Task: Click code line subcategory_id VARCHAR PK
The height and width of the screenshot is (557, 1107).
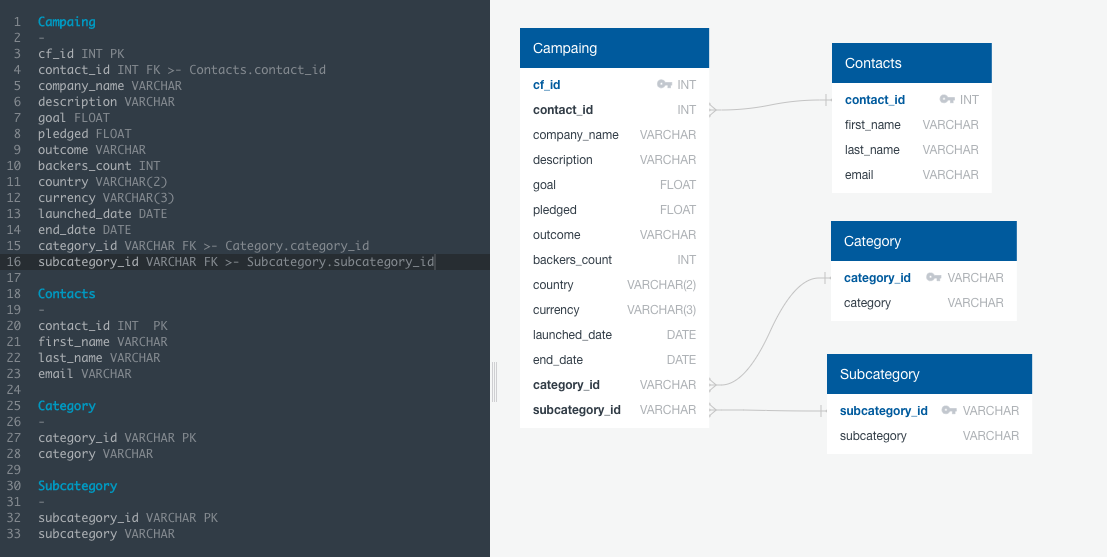Action: (x=128, y=517)
